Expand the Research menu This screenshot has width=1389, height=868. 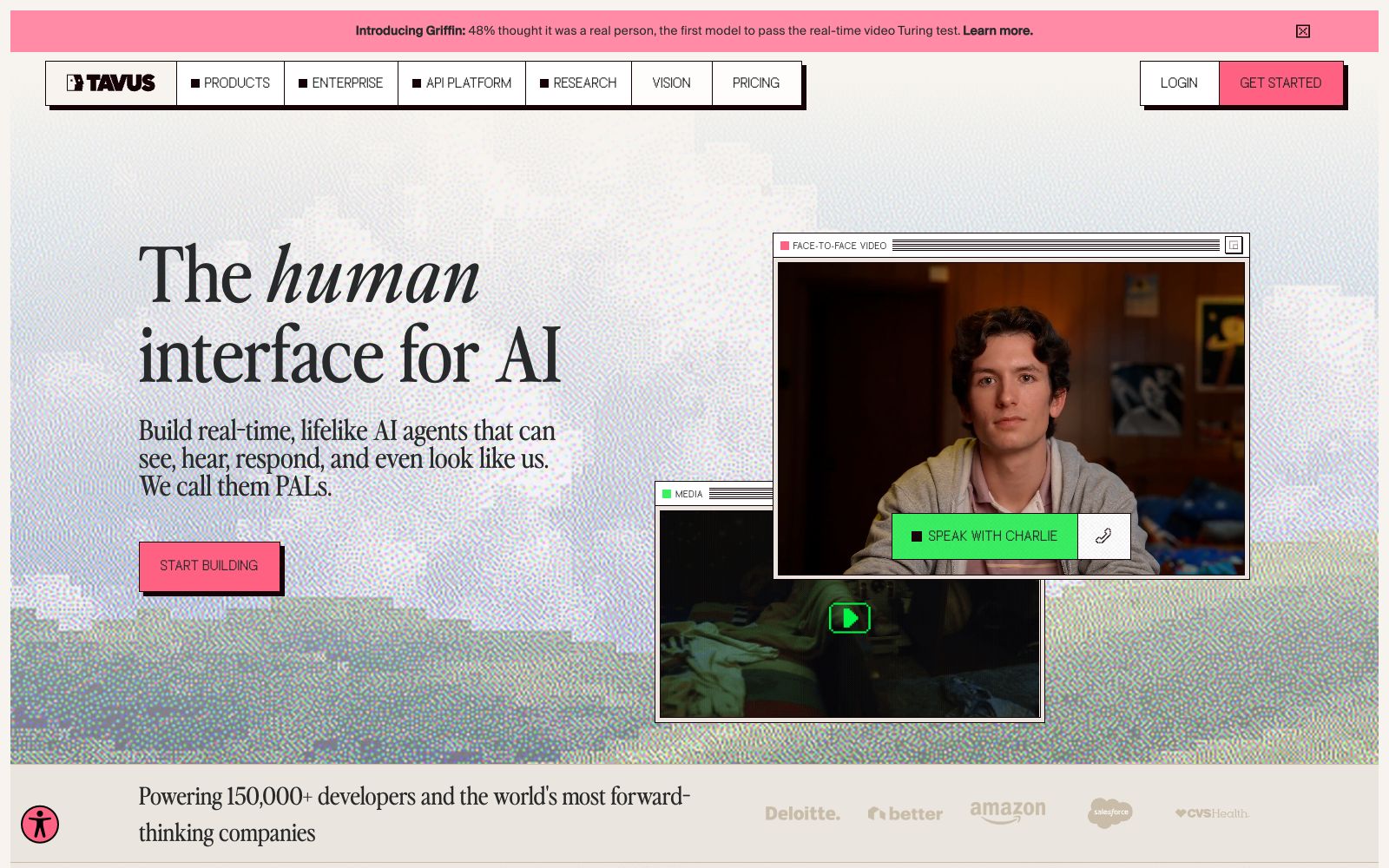[578, 83]
